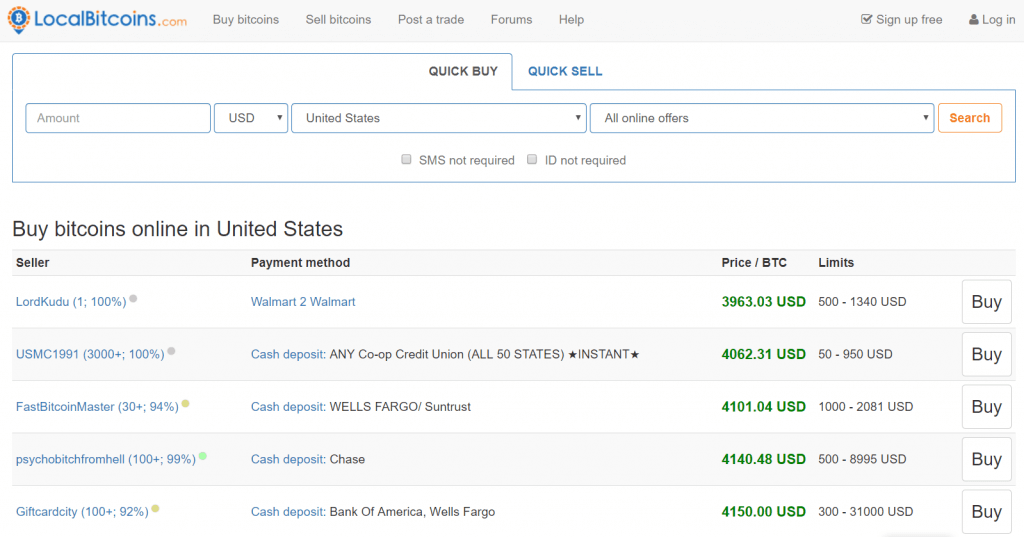Open seller profile Giftcardcity (100+; 92%)
The height and width of the screenshot is (537, 1024).
tap(82, 512)
